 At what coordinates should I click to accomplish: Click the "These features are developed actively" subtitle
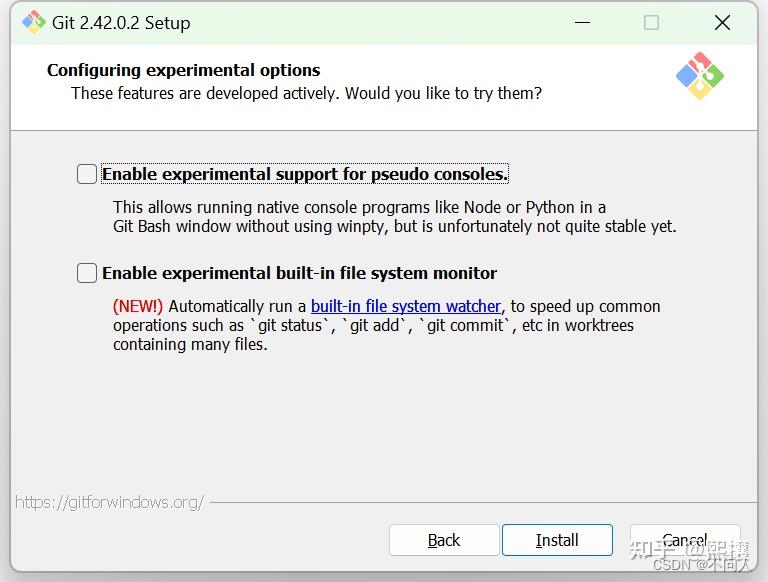306,93
